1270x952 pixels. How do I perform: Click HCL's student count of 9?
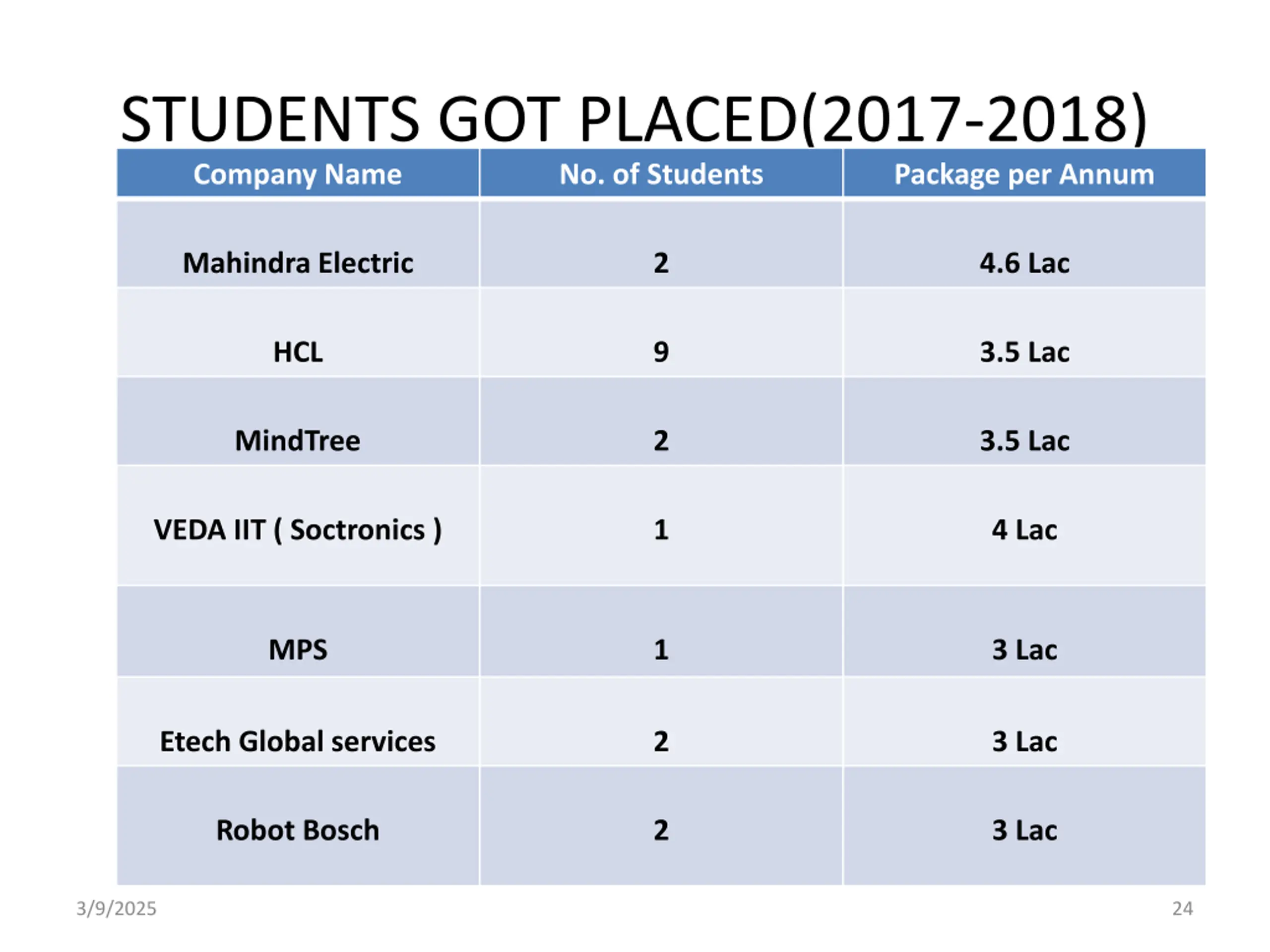[661, 332]
